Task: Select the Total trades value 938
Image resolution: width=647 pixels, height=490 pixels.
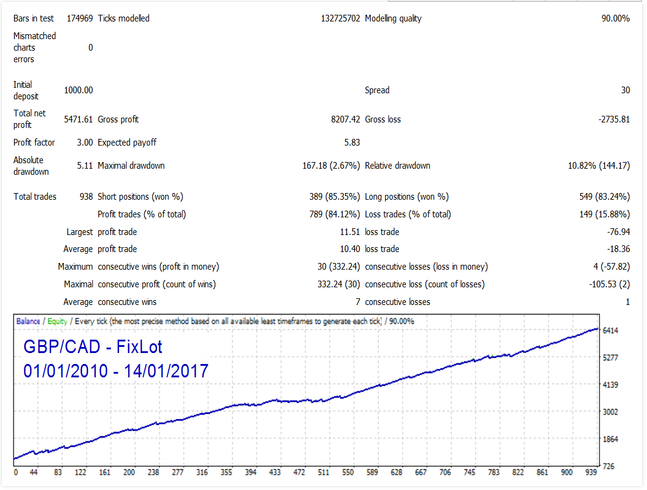Action: click(x=86, y=196)
